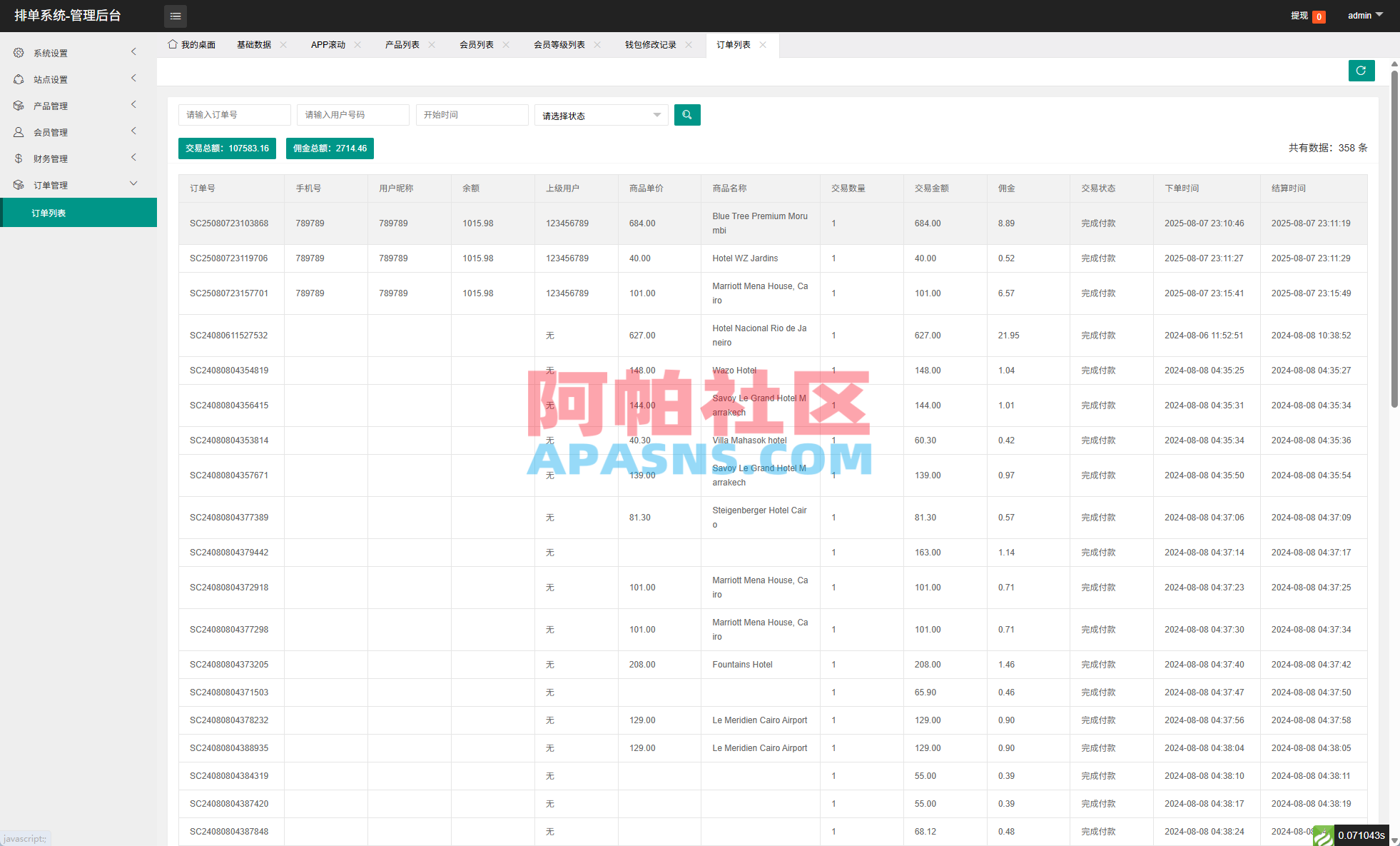Switch to the 会员列表 tab
The width and height of the screenshot is (1400, 846).
[x=477, y=44]
